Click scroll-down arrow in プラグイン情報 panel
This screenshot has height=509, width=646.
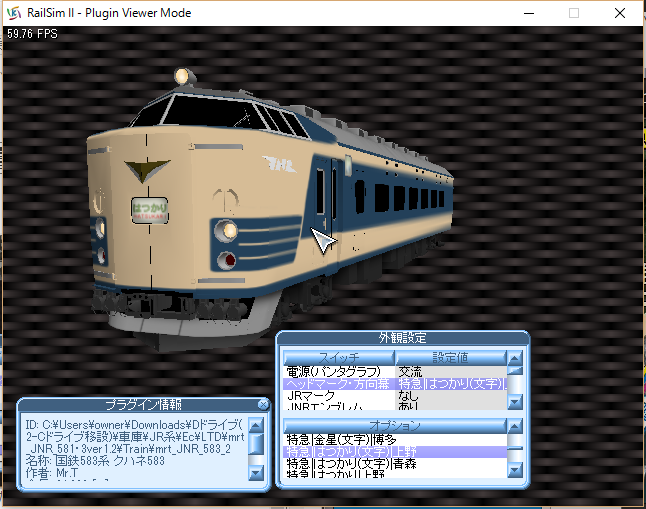[x=256, y=473]
